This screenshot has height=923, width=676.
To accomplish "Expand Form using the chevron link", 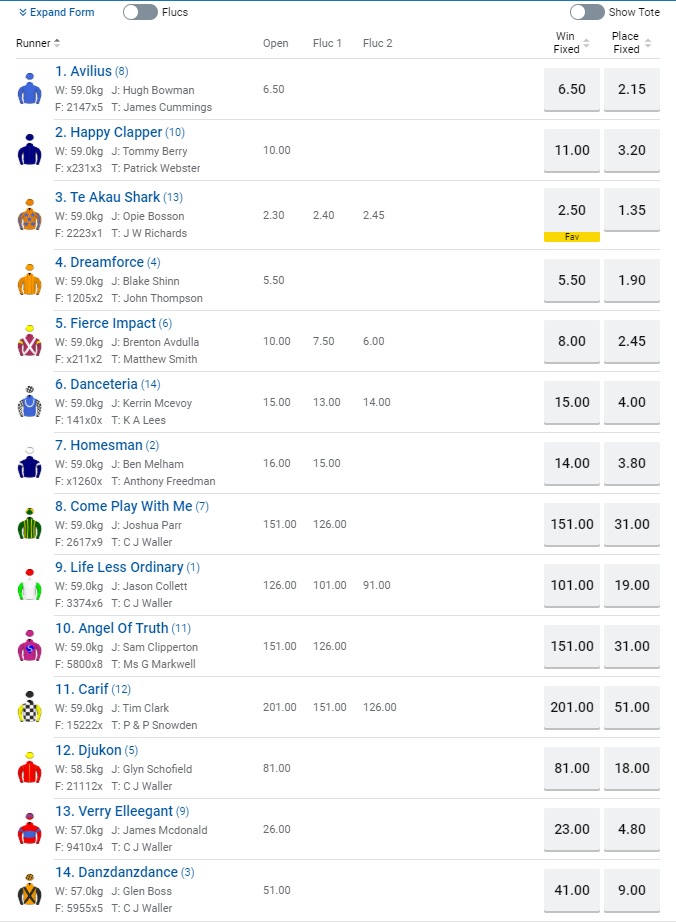I will [57, 12].
